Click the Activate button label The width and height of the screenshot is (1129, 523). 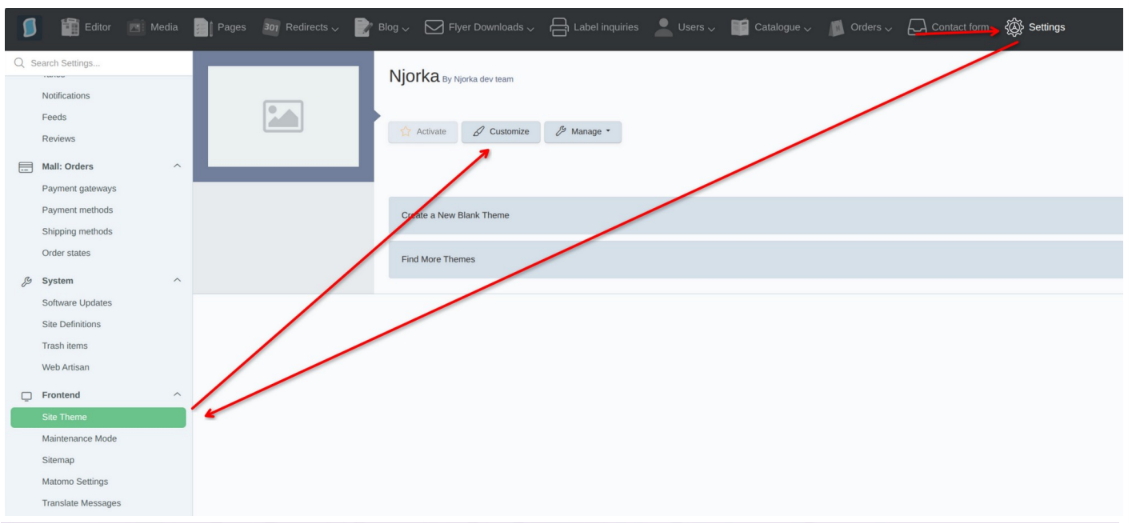(x=431, y=132)
